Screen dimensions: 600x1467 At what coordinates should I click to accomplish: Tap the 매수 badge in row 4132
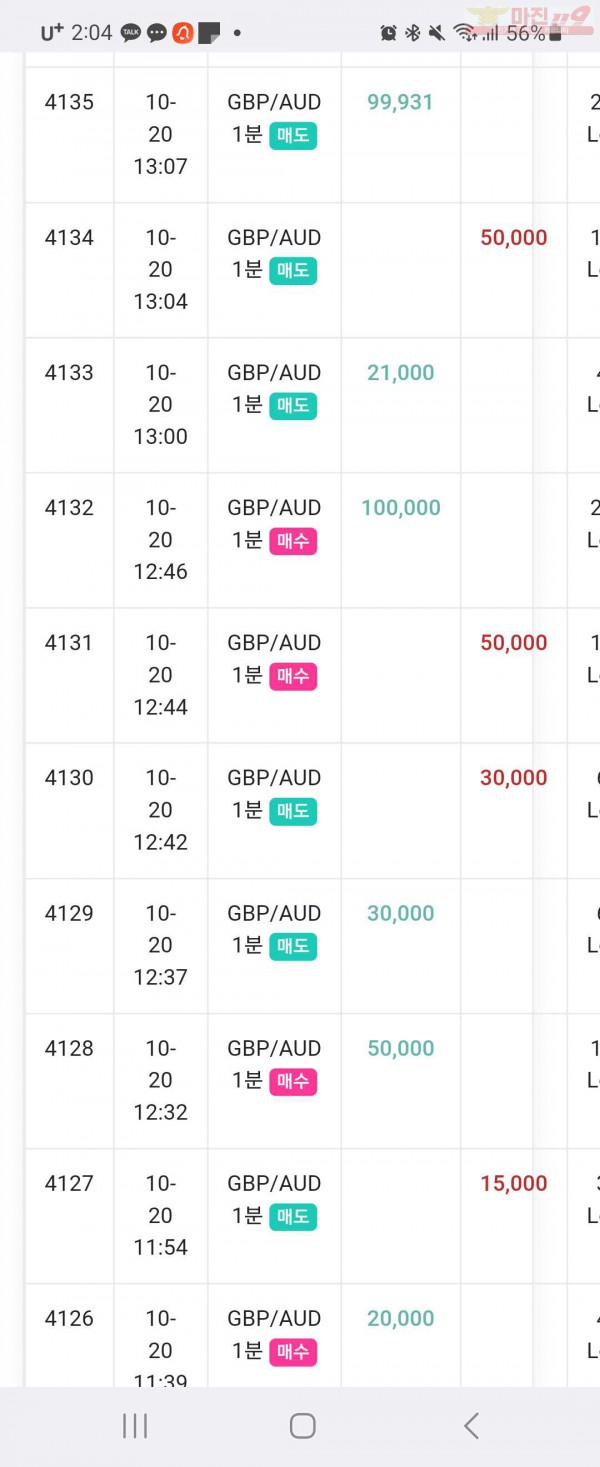pos(293,541)
